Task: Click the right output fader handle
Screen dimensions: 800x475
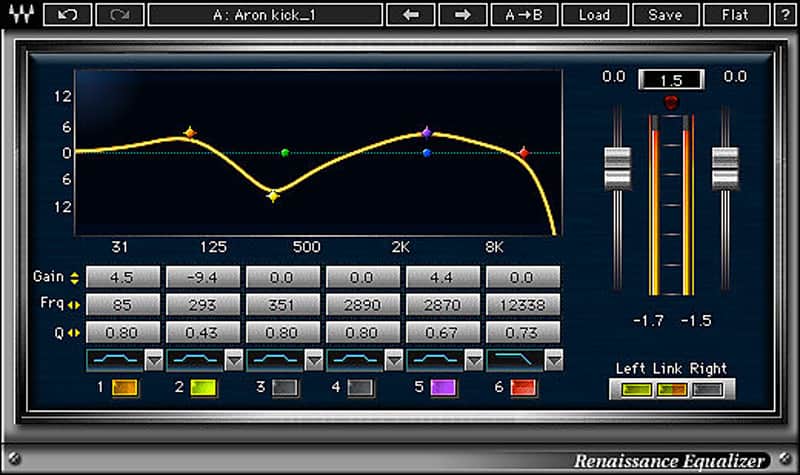Action: click(x=725, y=168)
